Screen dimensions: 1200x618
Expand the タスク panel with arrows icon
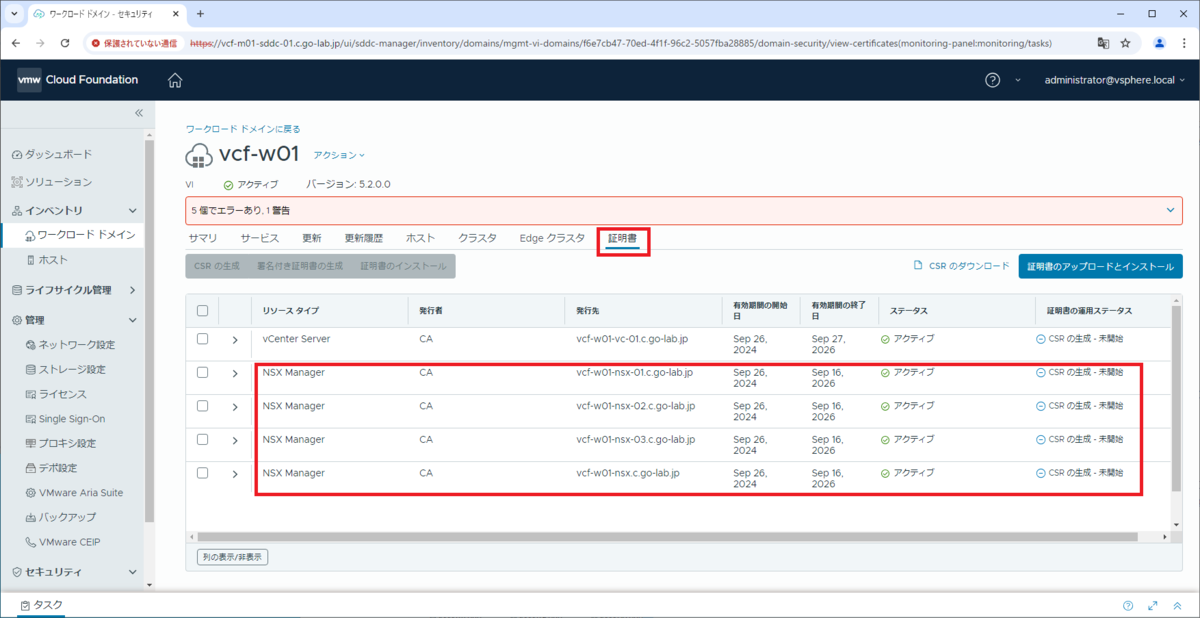[x=1153, y=606]
